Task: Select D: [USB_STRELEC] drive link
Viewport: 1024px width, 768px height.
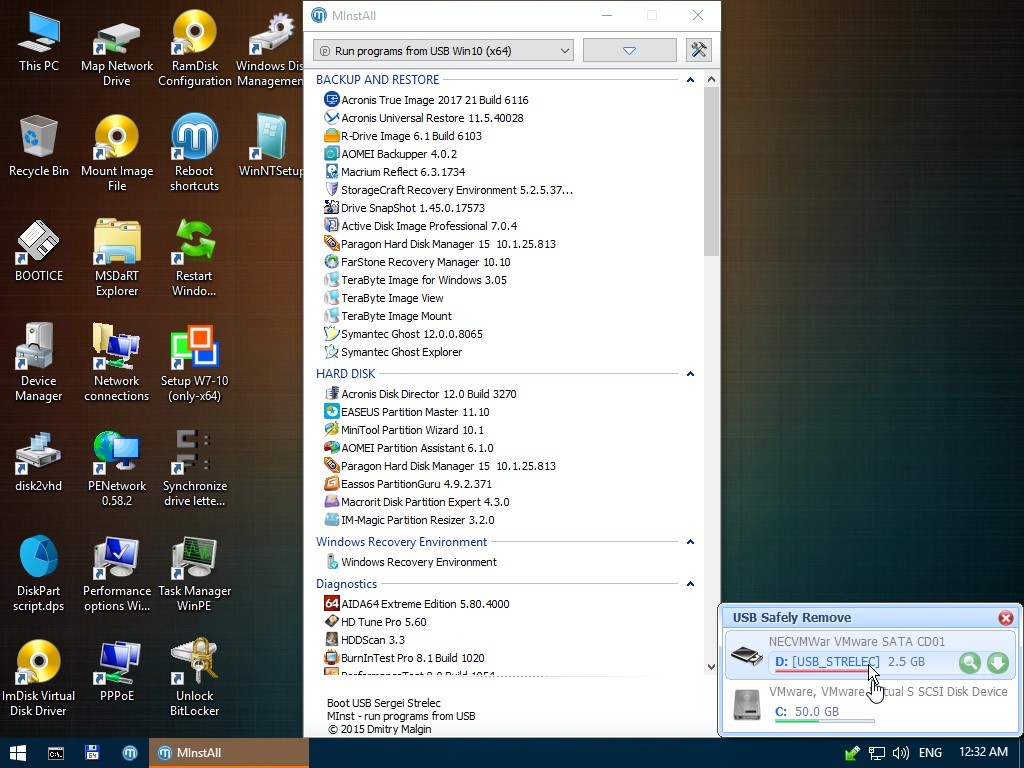Action: 827,662
